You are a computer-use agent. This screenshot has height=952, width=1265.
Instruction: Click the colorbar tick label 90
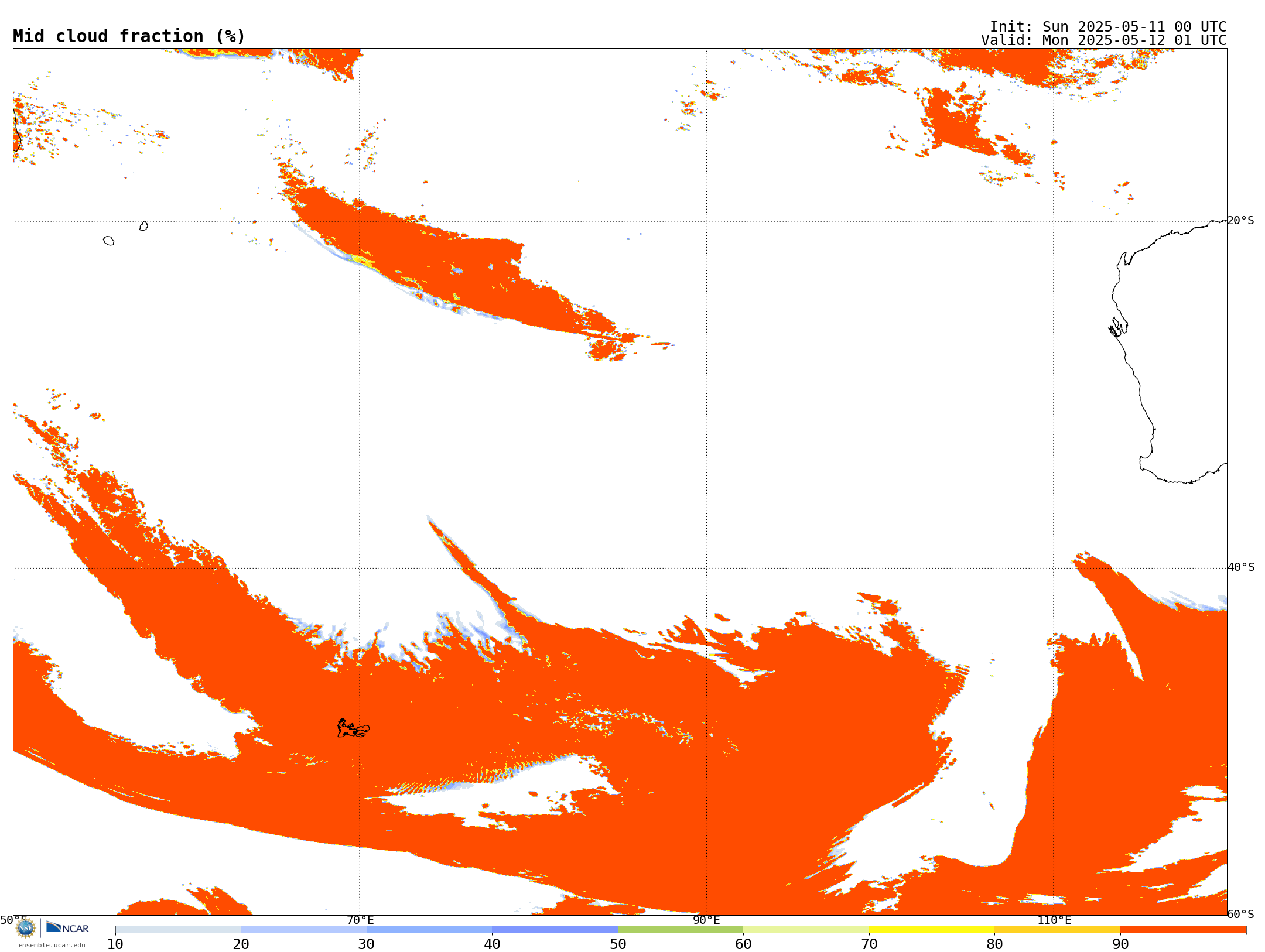click(x=1120, y=944)
